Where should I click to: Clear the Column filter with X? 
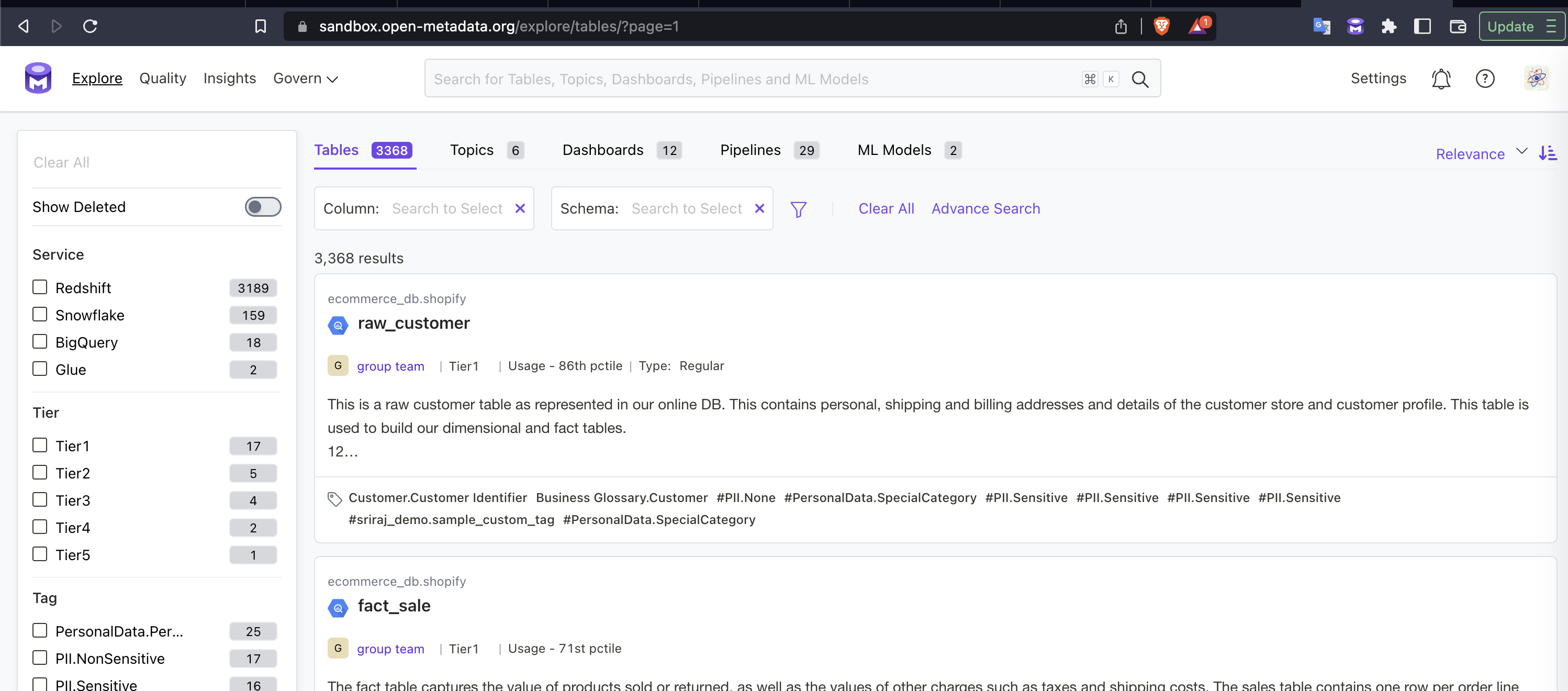[520, 209]
